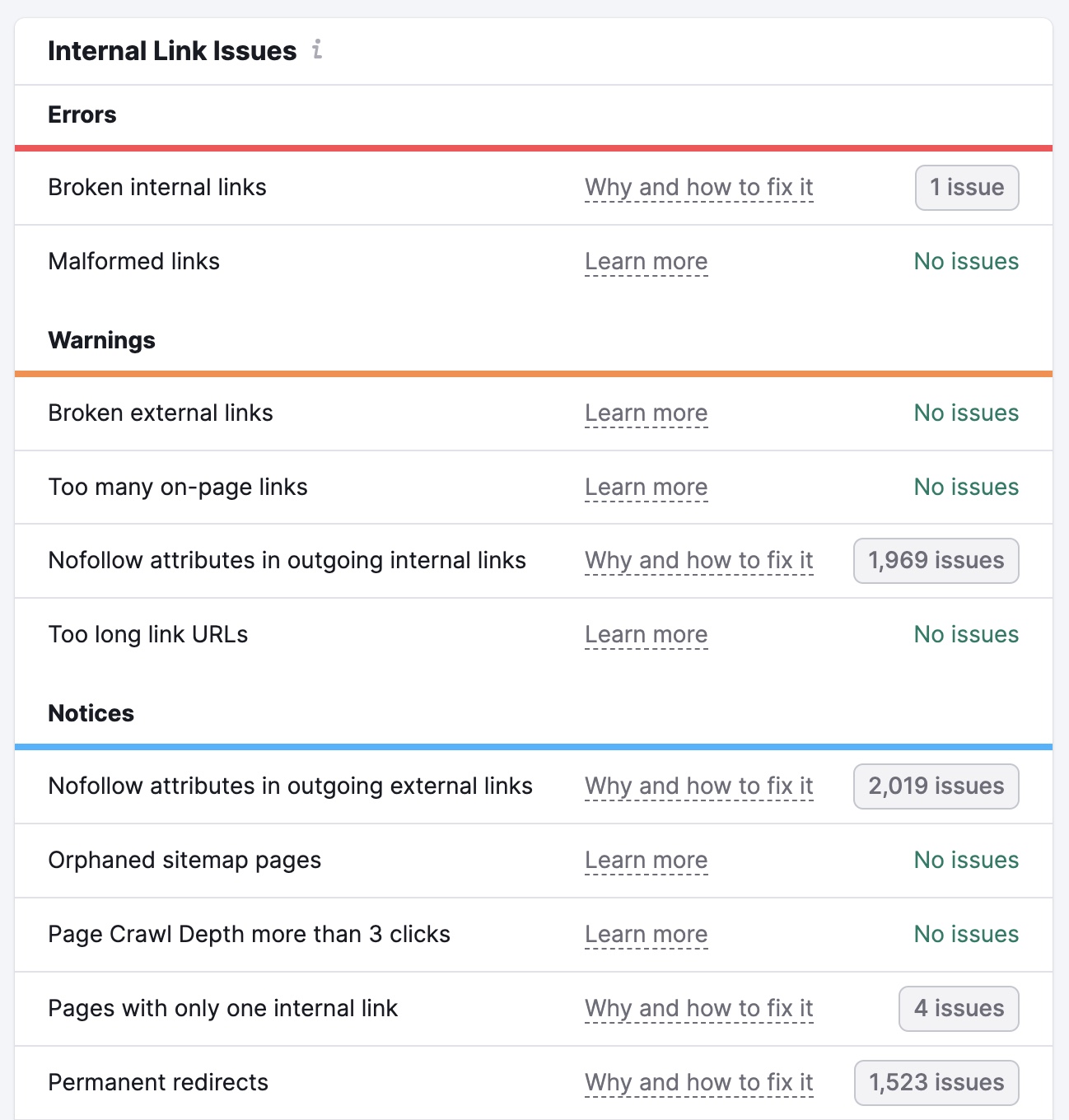
Task: Click the Warnings section heading
Action: pos(101,340)
